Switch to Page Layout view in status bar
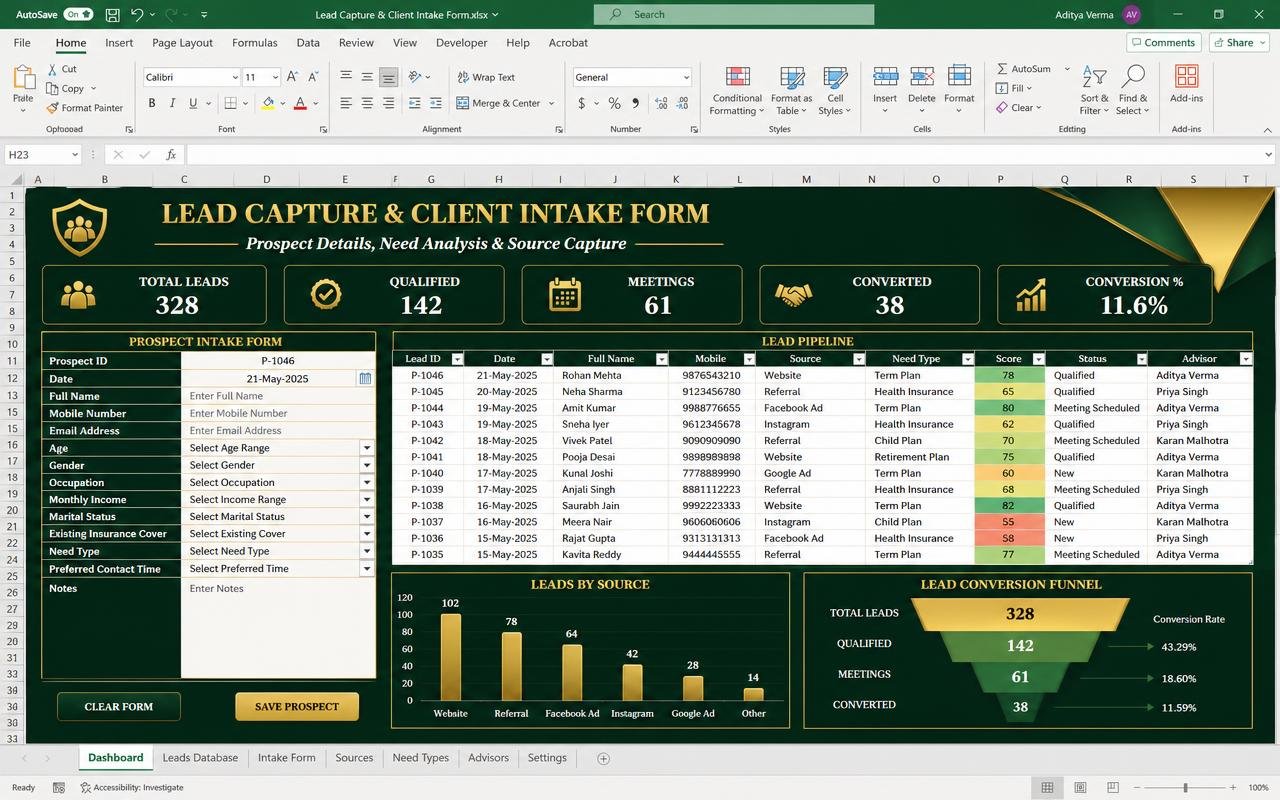1280x800 pixels. point(1078,788)
